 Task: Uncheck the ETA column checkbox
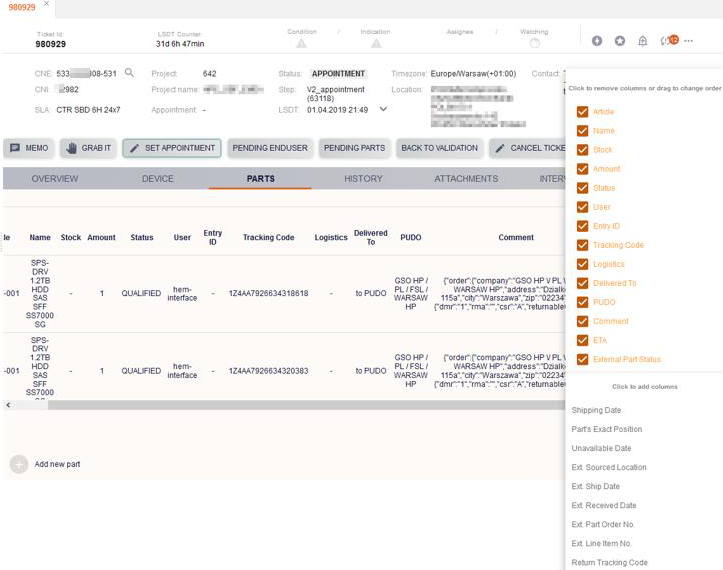point(582,340)
